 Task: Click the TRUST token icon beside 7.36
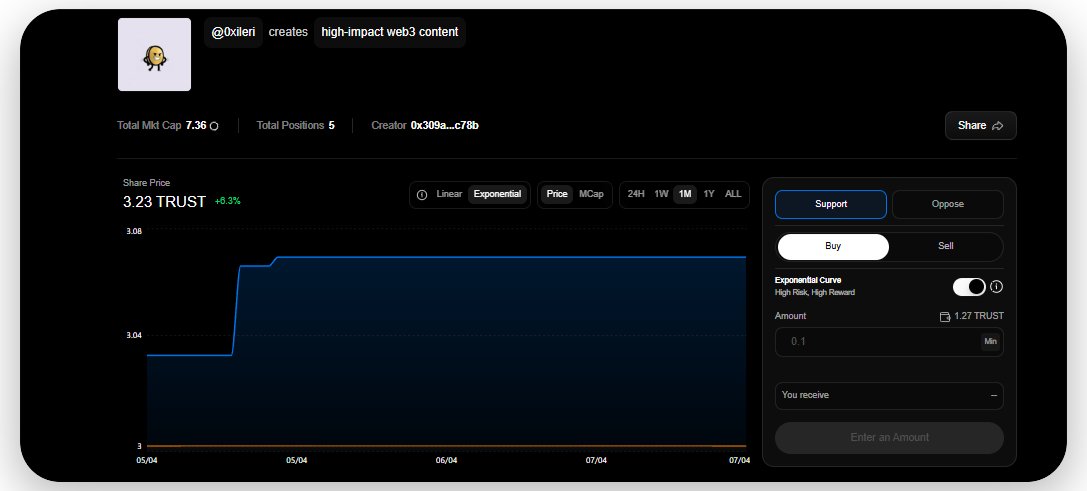point(214,126)
